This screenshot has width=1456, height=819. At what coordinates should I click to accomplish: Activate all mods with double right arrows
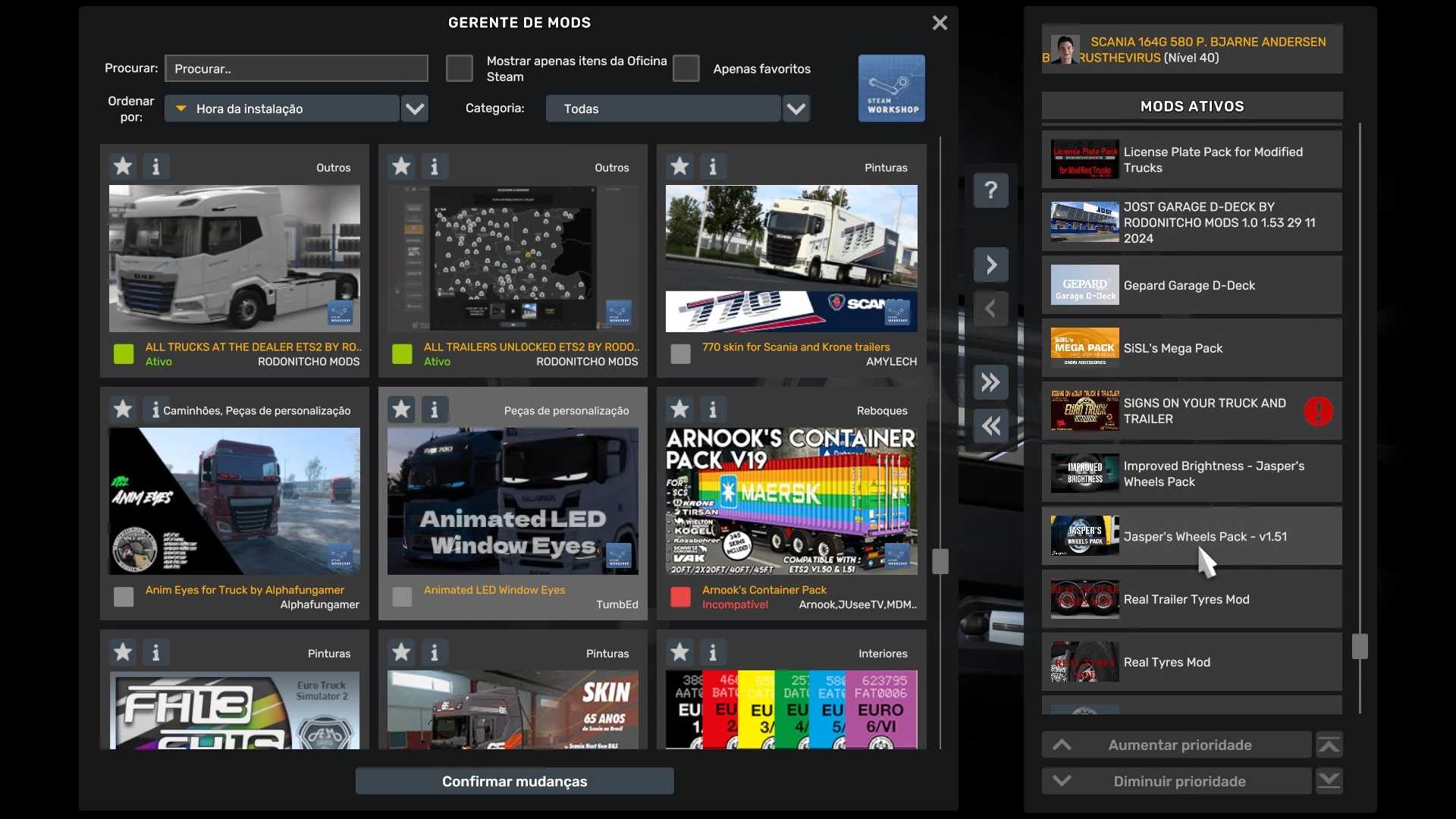pos(990,382)
